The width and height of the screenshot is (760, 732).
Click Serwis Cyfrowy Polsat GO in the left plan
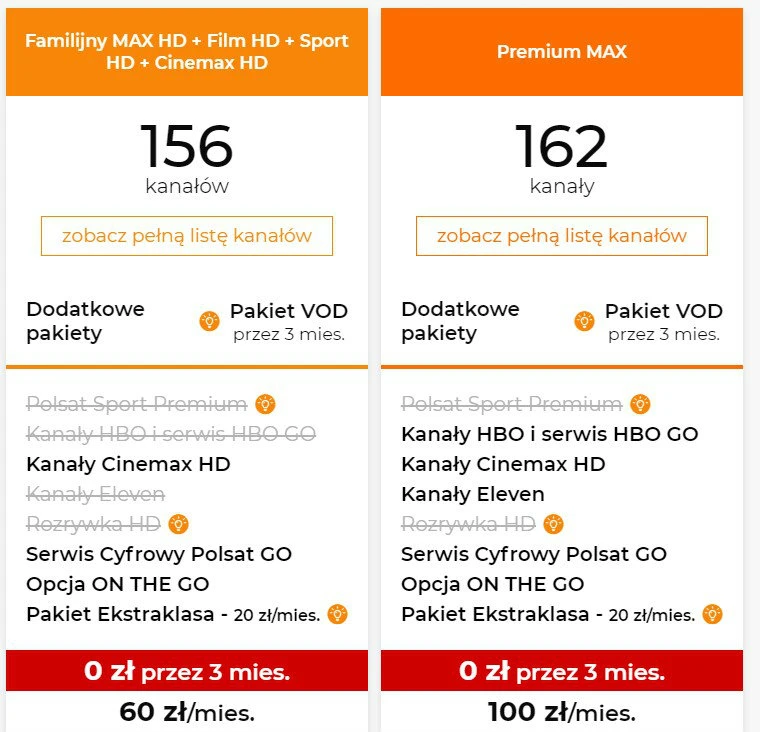click(x=159, y=554)
